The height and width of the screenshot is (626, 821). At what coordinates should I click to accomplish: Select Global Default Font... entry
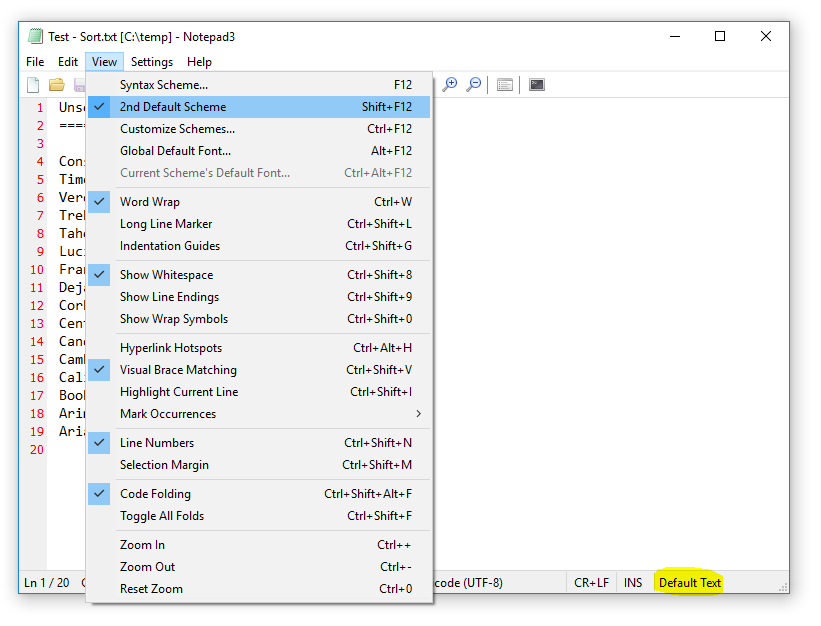click(259, 151)
